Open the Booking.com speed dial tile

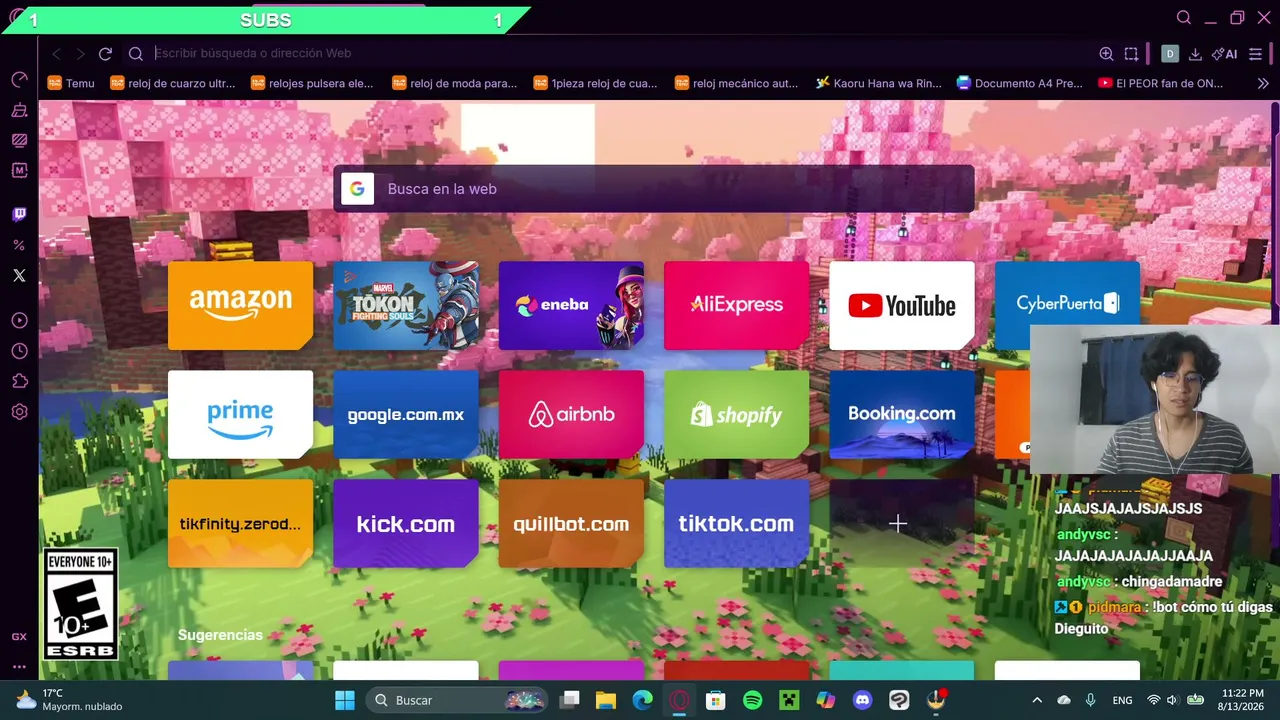[902, 415]
